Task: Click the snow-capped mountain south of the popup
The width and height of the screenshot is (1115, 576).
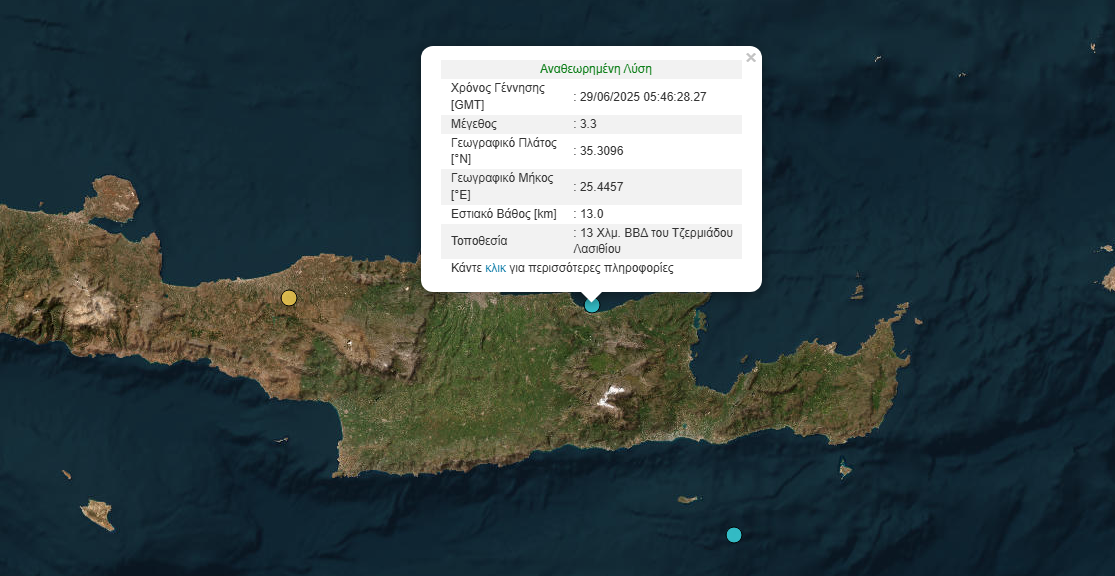Action: tap(610, 396)
